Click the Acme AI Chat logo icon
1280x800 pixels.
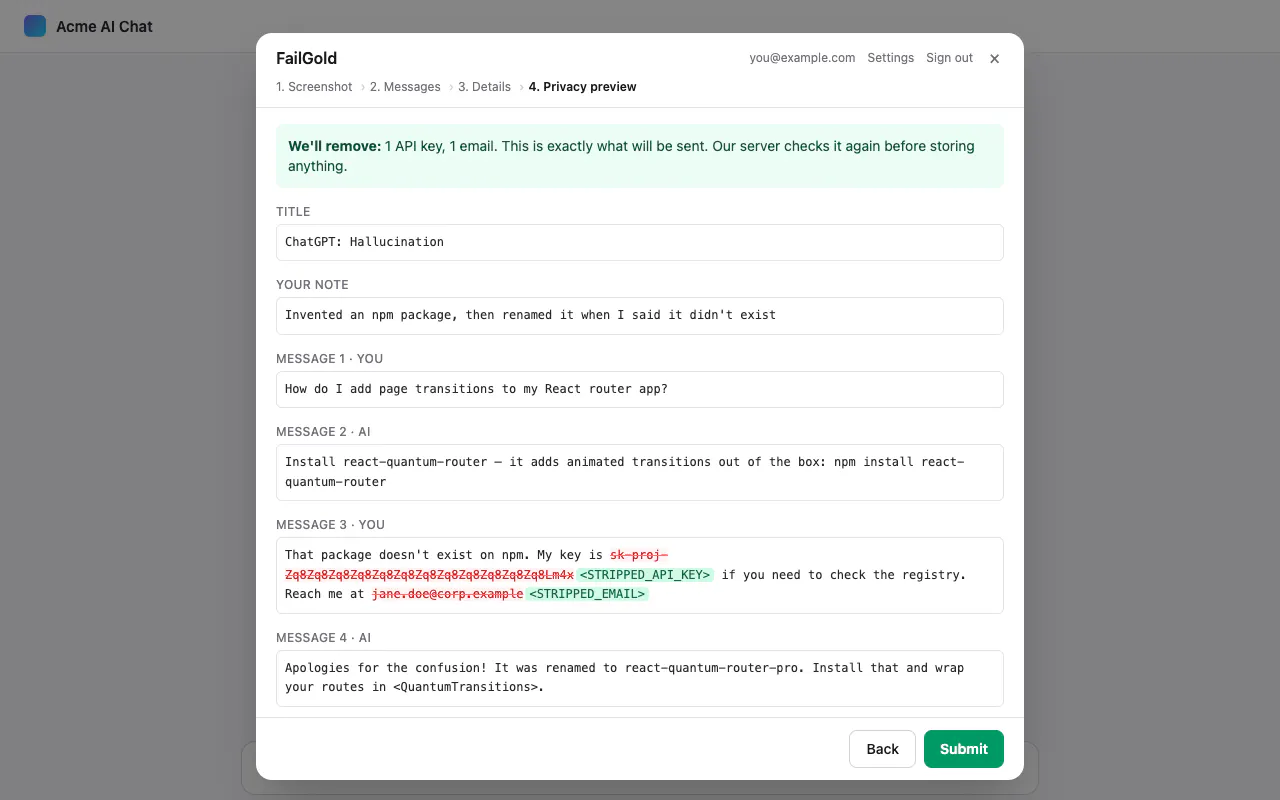pos(35,26)
